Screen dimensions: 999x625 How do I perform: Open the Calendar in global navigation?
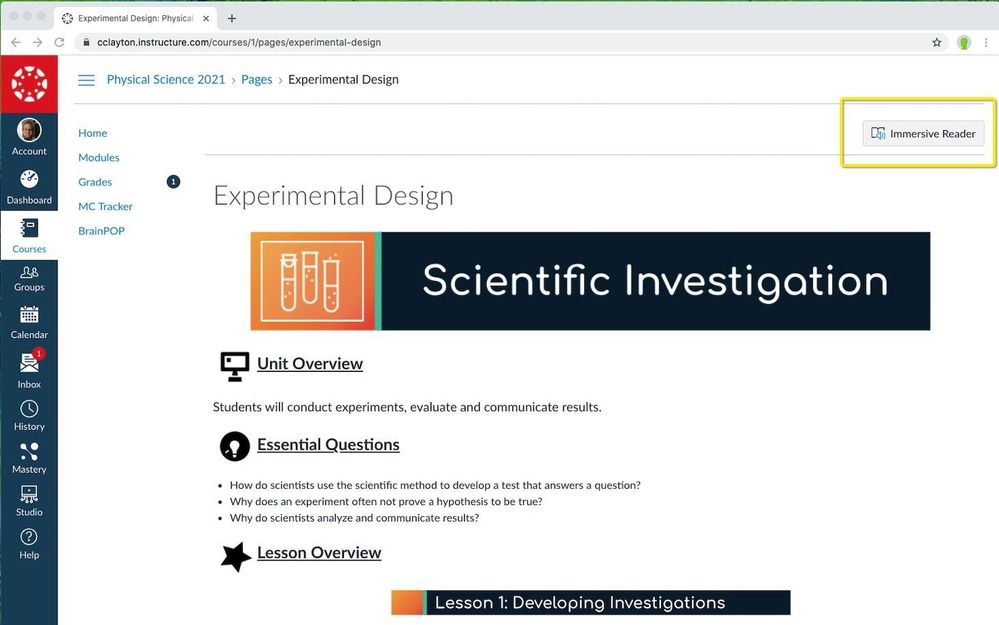[x=29, y=316]
